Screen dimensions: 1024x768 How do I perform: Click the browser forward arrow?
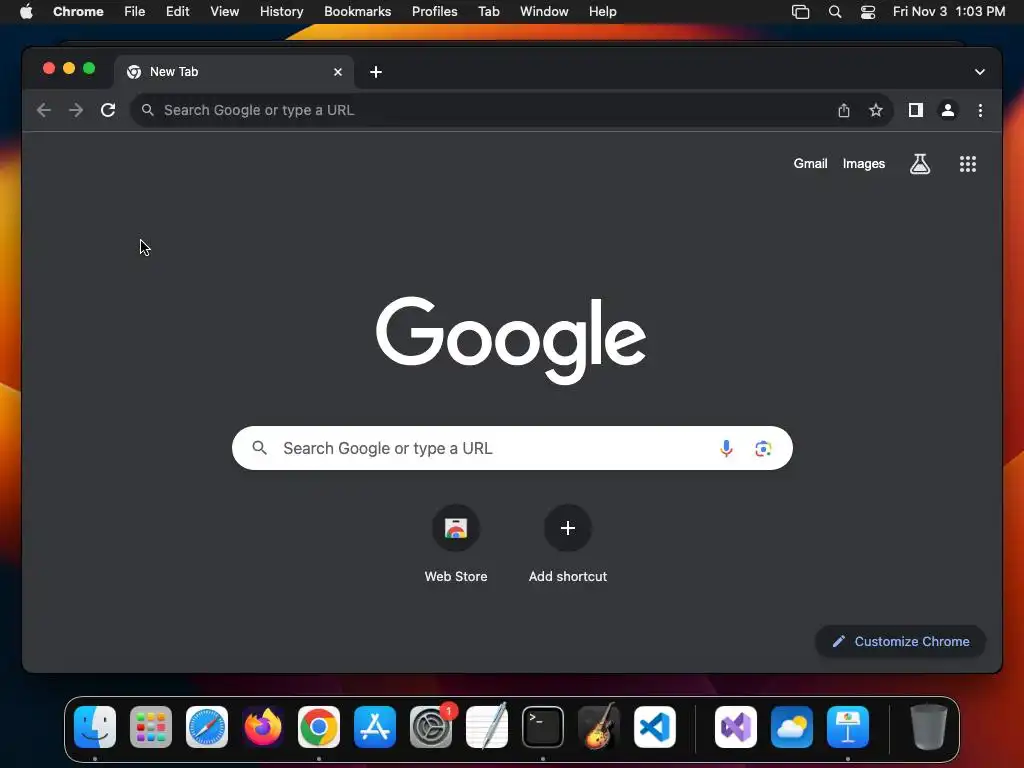(76, 110)
